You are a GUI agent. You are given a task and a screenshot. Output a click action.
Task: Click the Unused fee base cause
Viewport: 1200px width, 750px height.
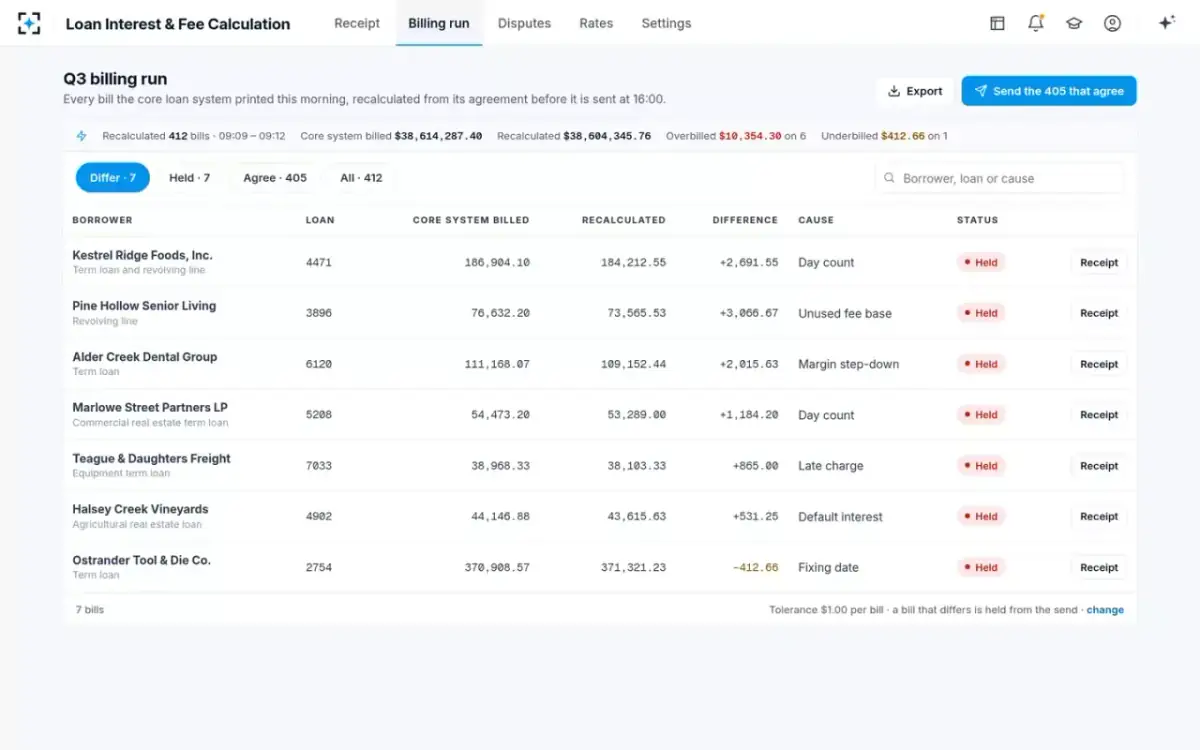pyautogui.click(x=844, y=314)
